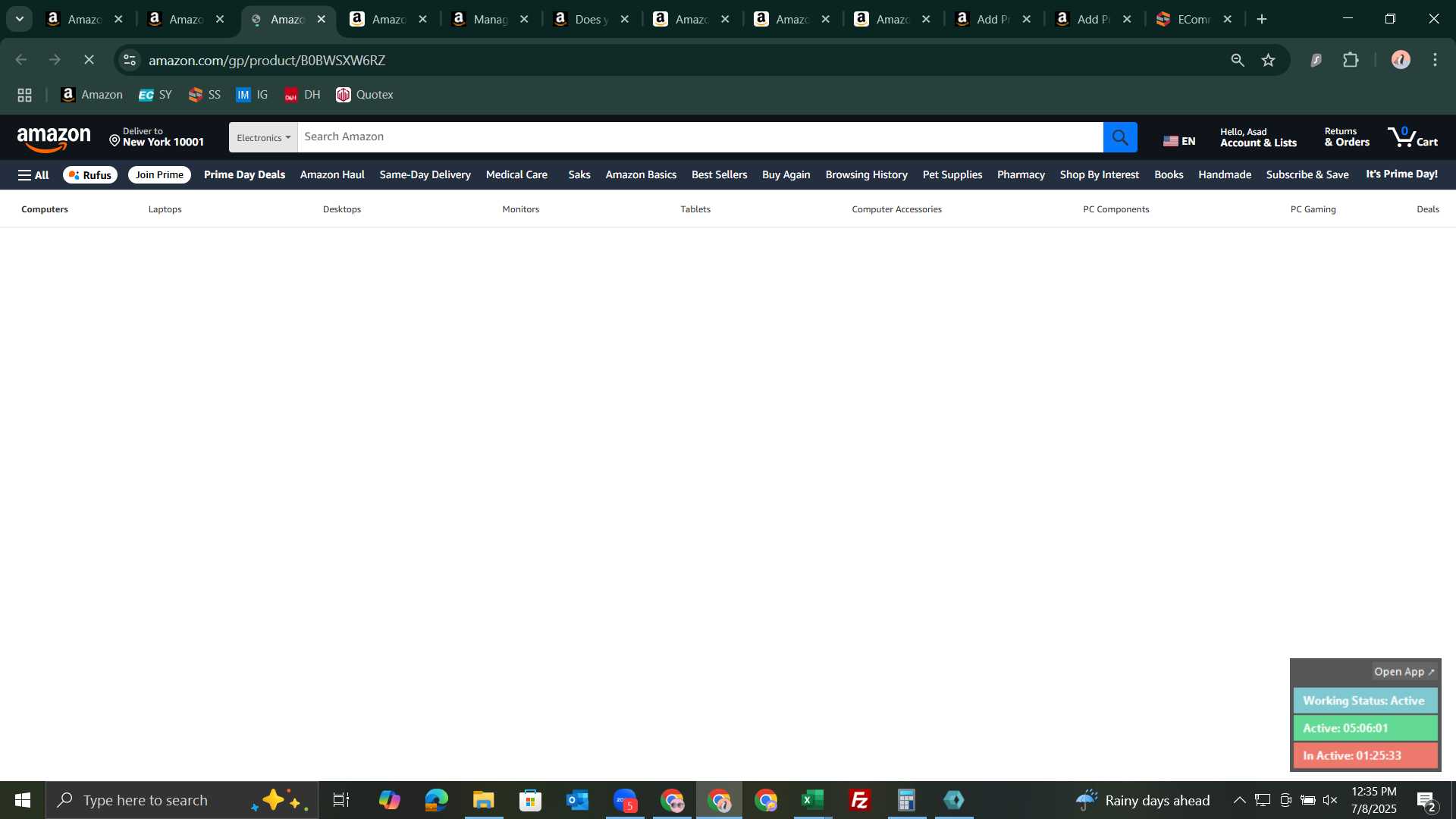Open the shopping cart icon
Image resolution: width=1456 pixels, height=819 pixels.
click(x=1413, y=137)
